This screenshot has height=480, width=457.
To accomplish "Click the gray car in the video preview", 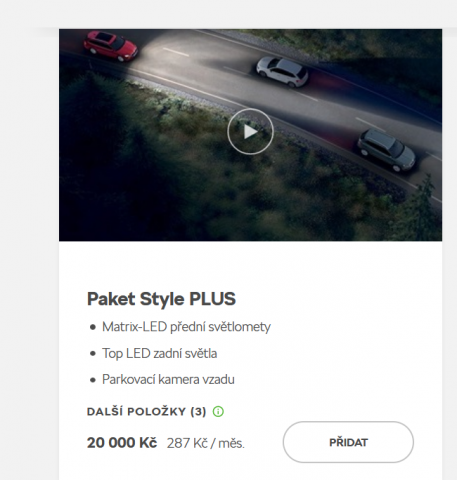I will pos(386,150).
